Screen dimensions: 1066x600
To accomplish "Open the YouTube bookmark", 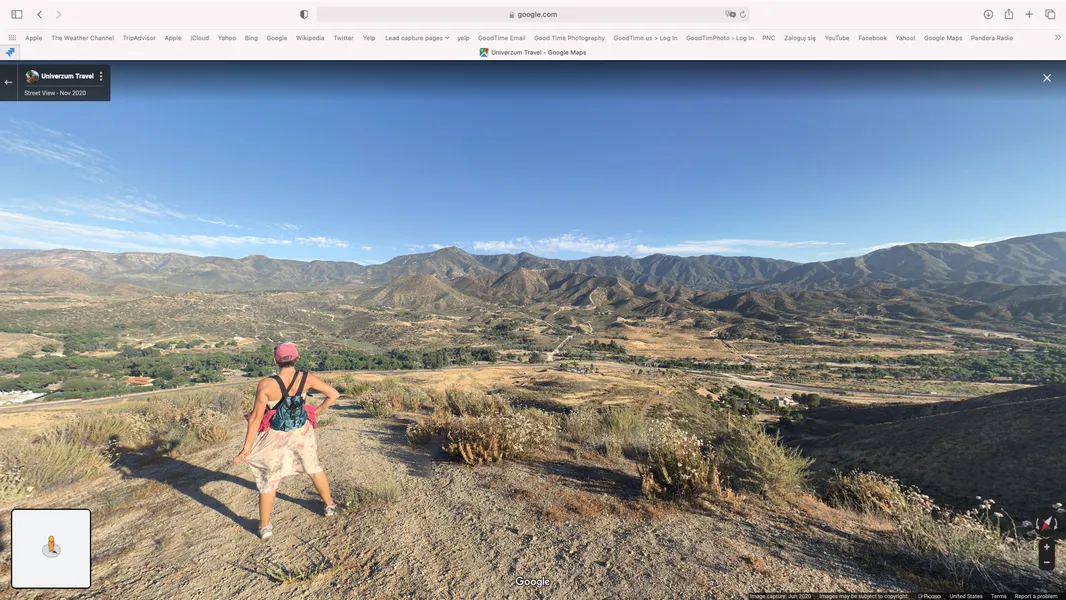I will pyautogui.click(x=836, y=38).
